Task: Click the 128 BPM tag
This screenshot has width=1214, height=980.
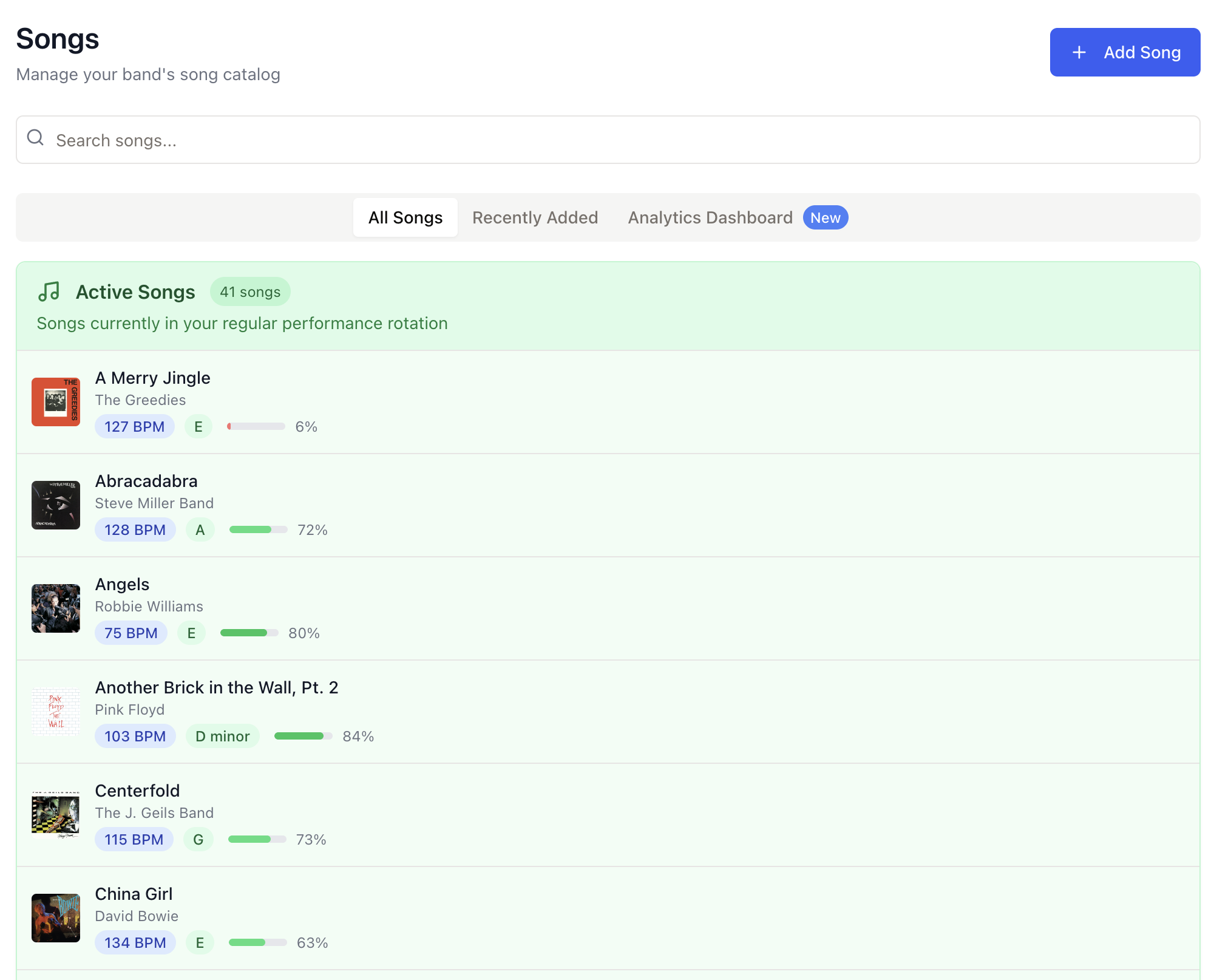Action: pyautogui.click(x=135, y=529)
